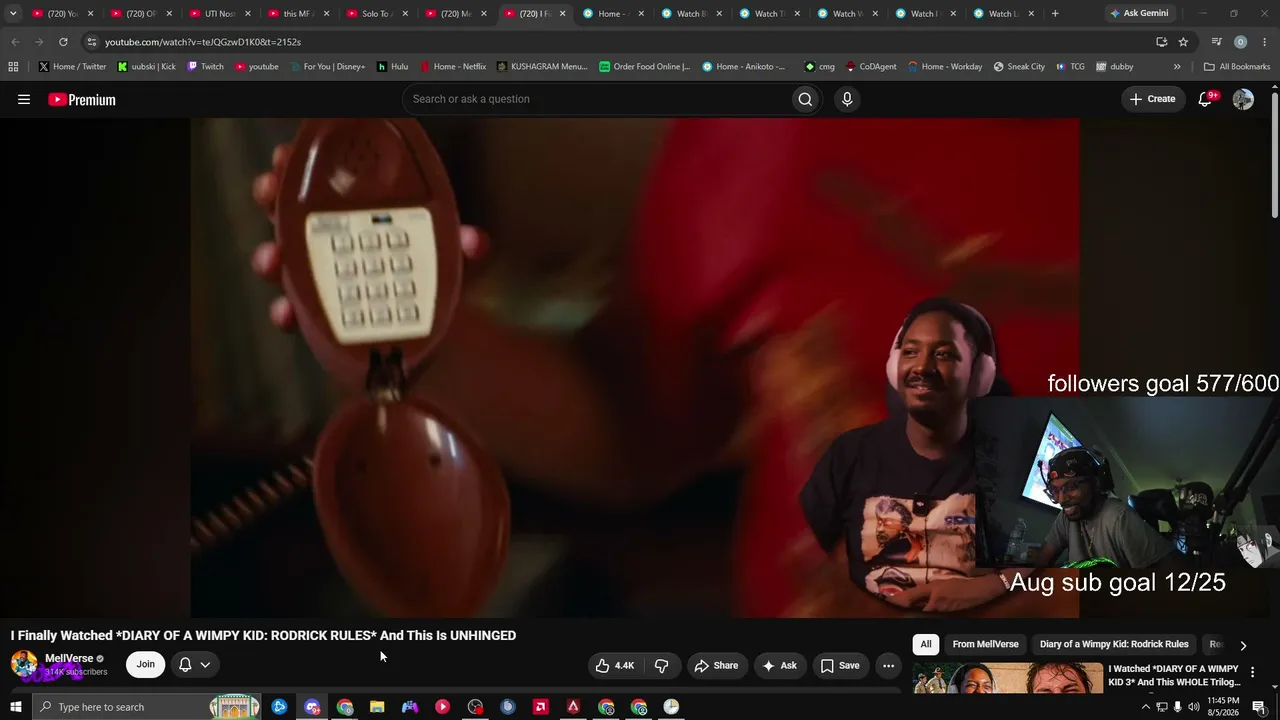Open YouTube notifications bell
The height and width of the screenshot is (720, 1280).
click(x=1205, y=99)
